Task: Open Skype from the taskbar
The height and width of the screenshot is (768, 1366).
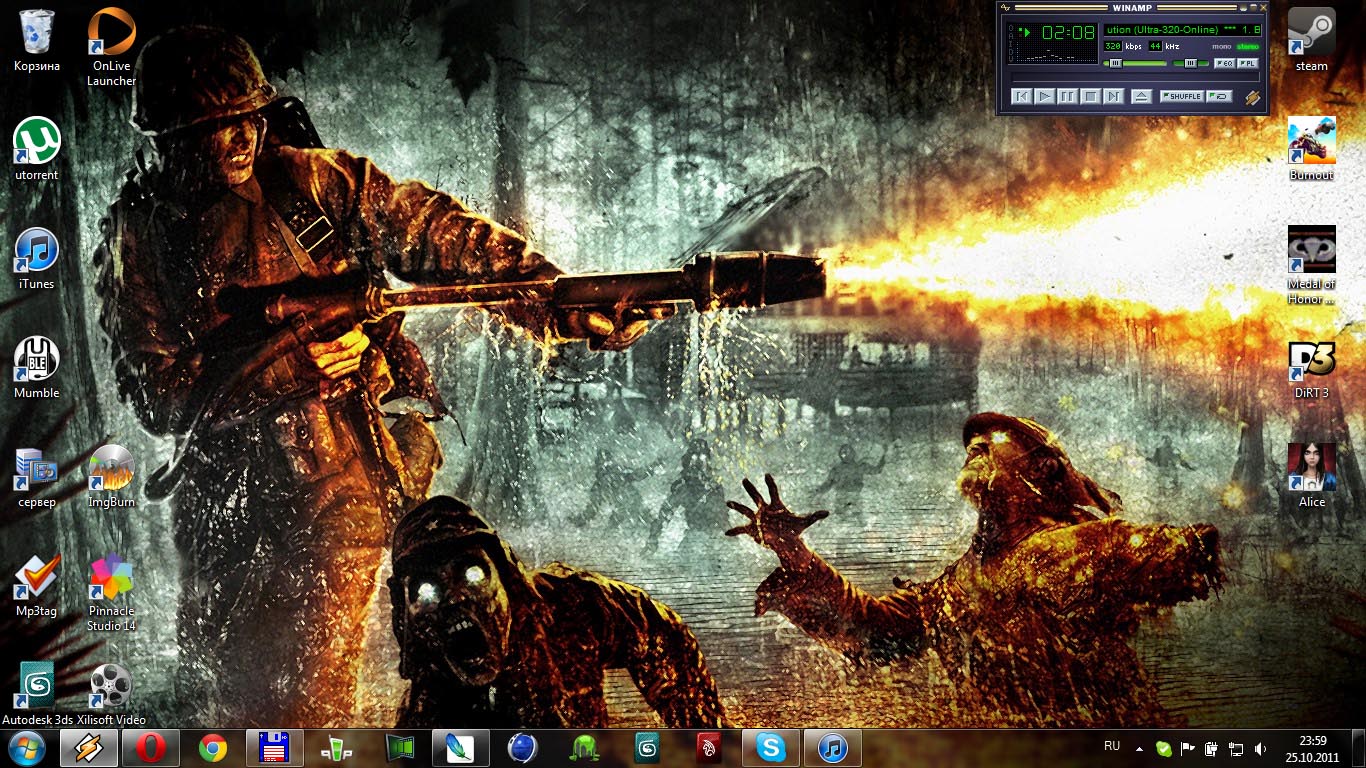Action: click(771, 748)
